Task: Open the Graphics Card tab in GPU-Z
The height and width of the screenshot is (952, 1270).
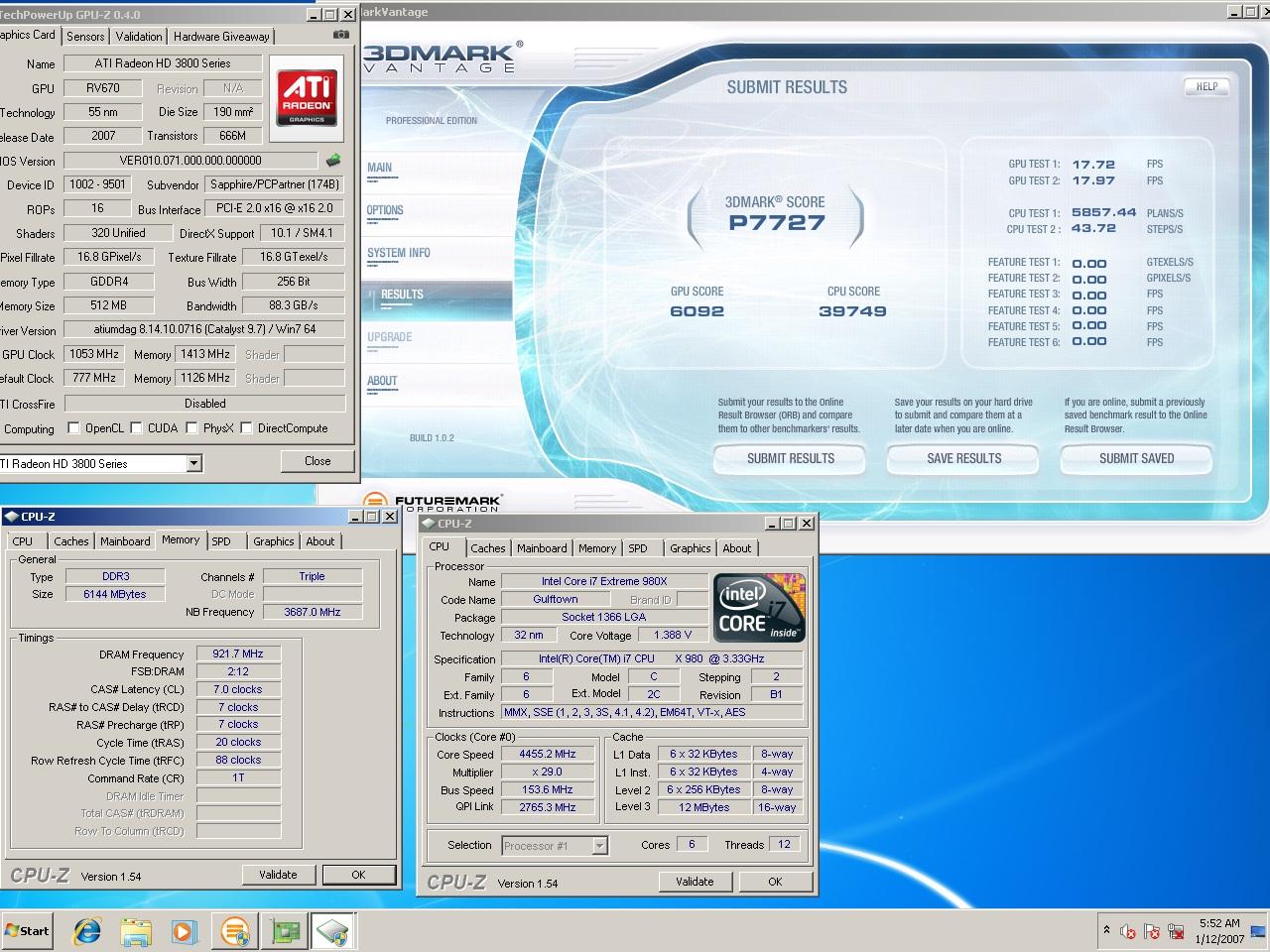Action: pos(28,35)
